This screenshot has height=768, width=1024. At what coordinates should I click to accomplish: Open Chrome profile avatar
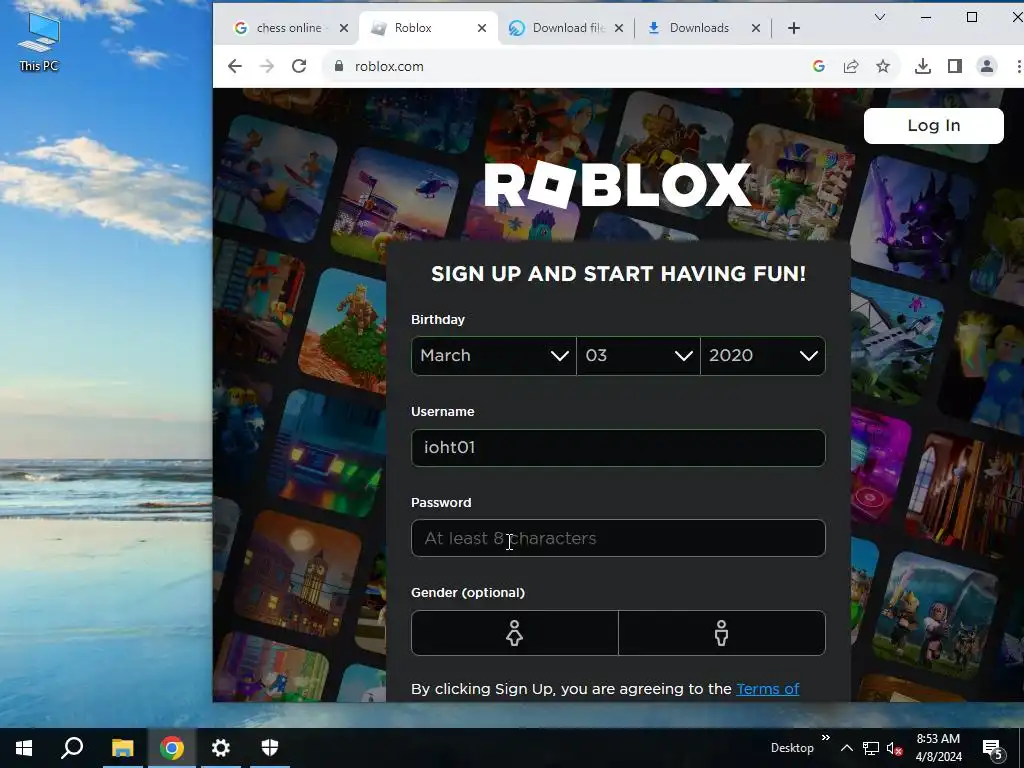(x=987, y=66)
